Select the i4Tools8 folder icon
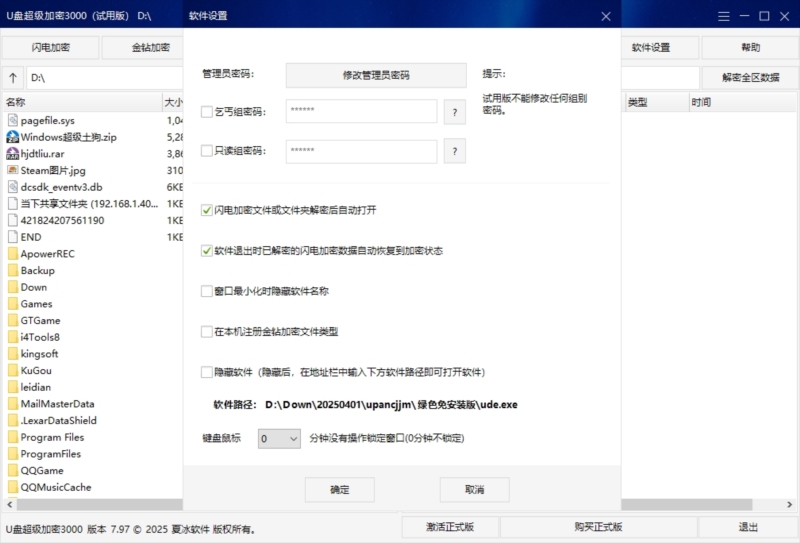800x543 pixels. point(13,337)
